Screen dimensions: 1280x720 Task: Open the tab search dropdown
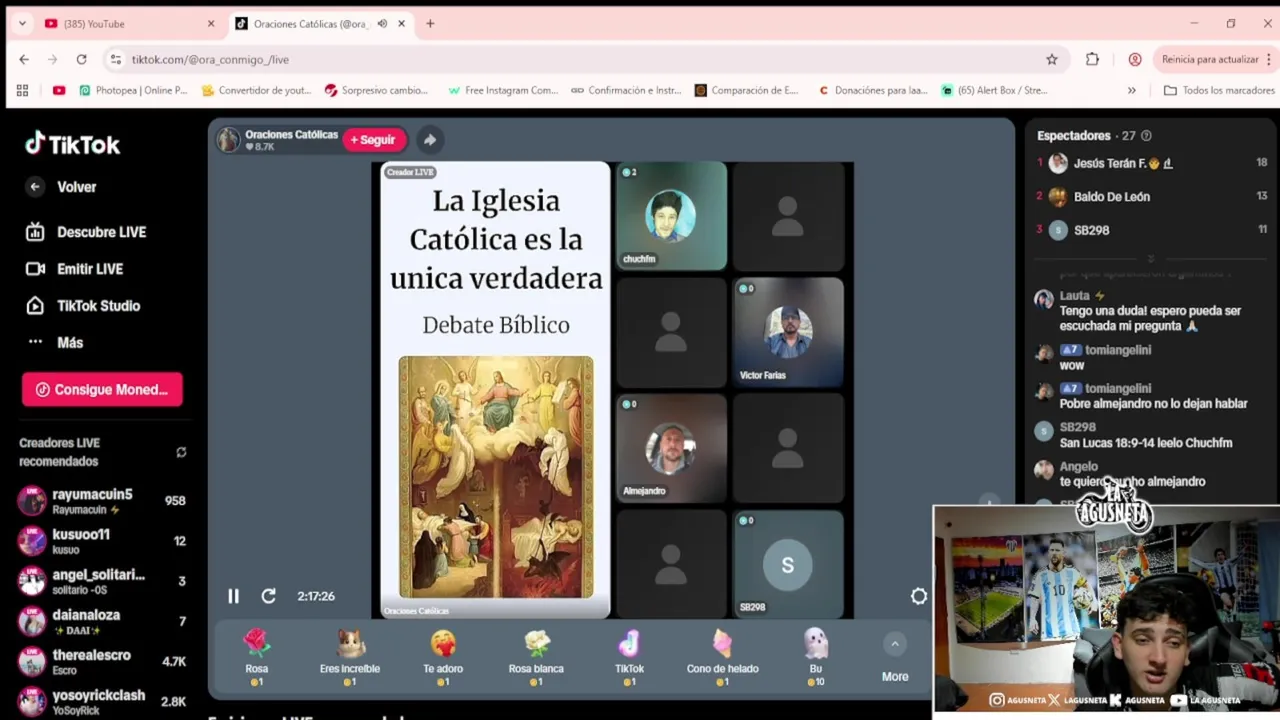click(22, 23)
